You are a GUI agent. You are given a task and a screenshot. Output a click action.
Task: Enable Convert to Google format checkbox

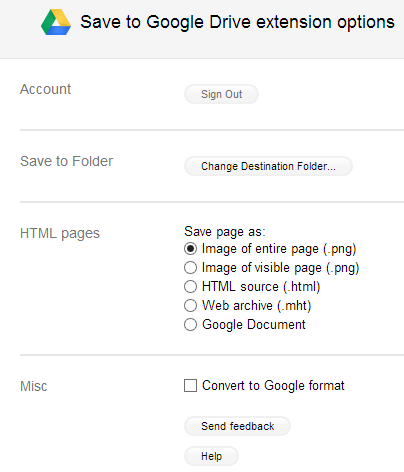tap(190, 385)
